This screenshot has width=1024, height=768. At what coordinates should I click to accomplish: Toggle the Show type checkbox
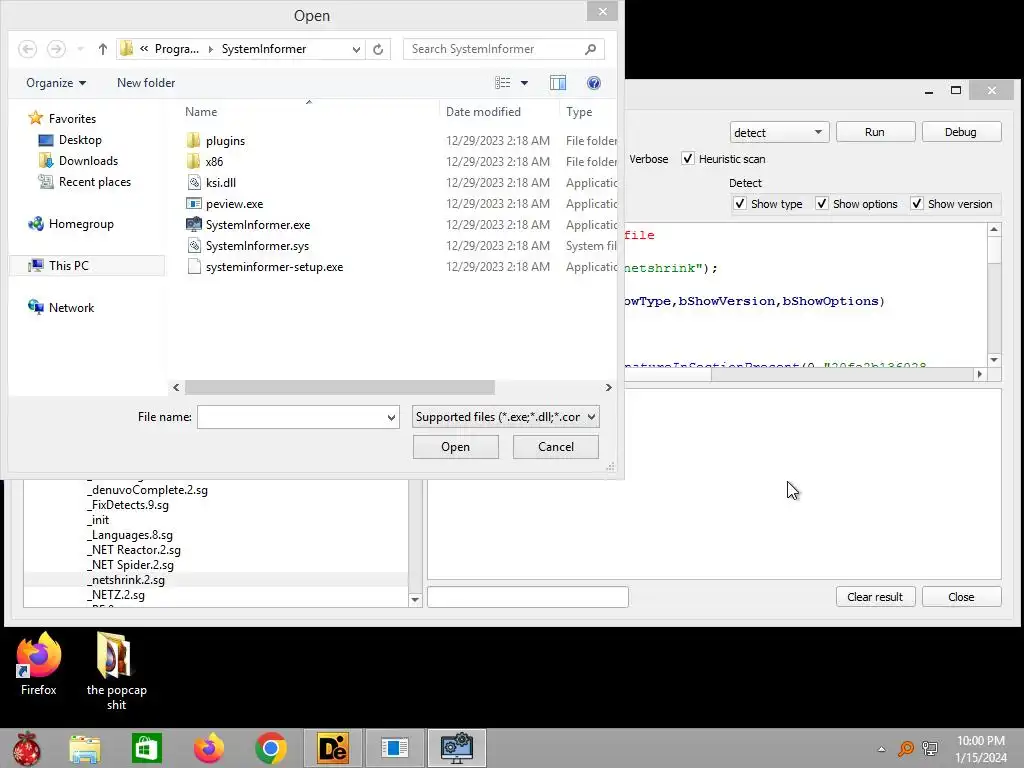740,204
